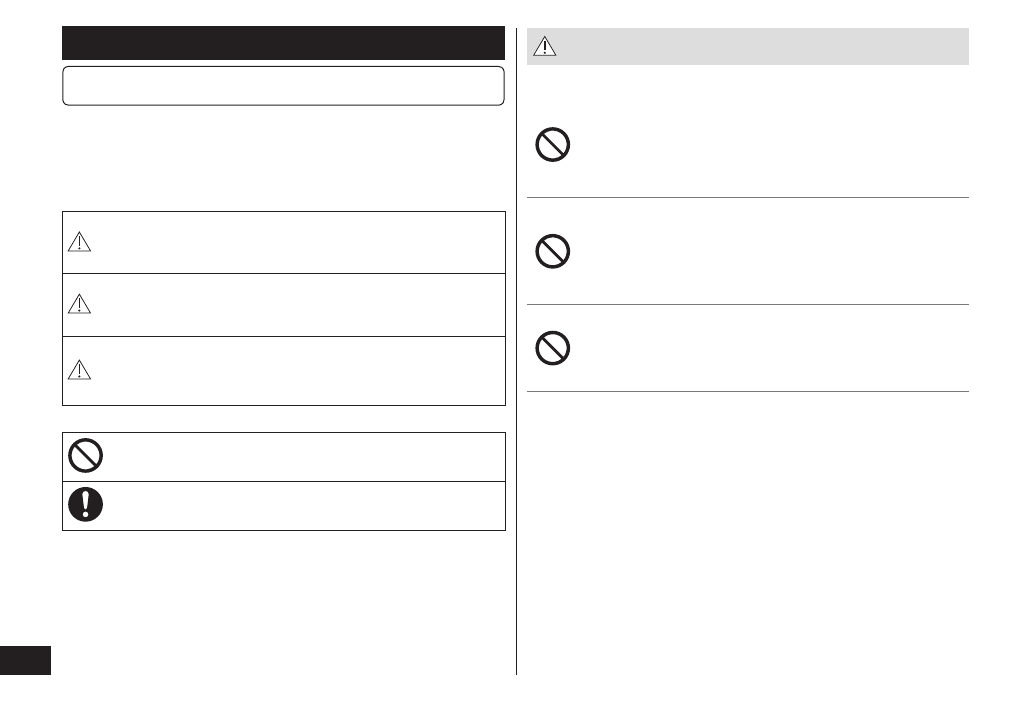Click empty cell right of the exclamation mark icon
The image size is (1032, 726).
tap(300, 506)
